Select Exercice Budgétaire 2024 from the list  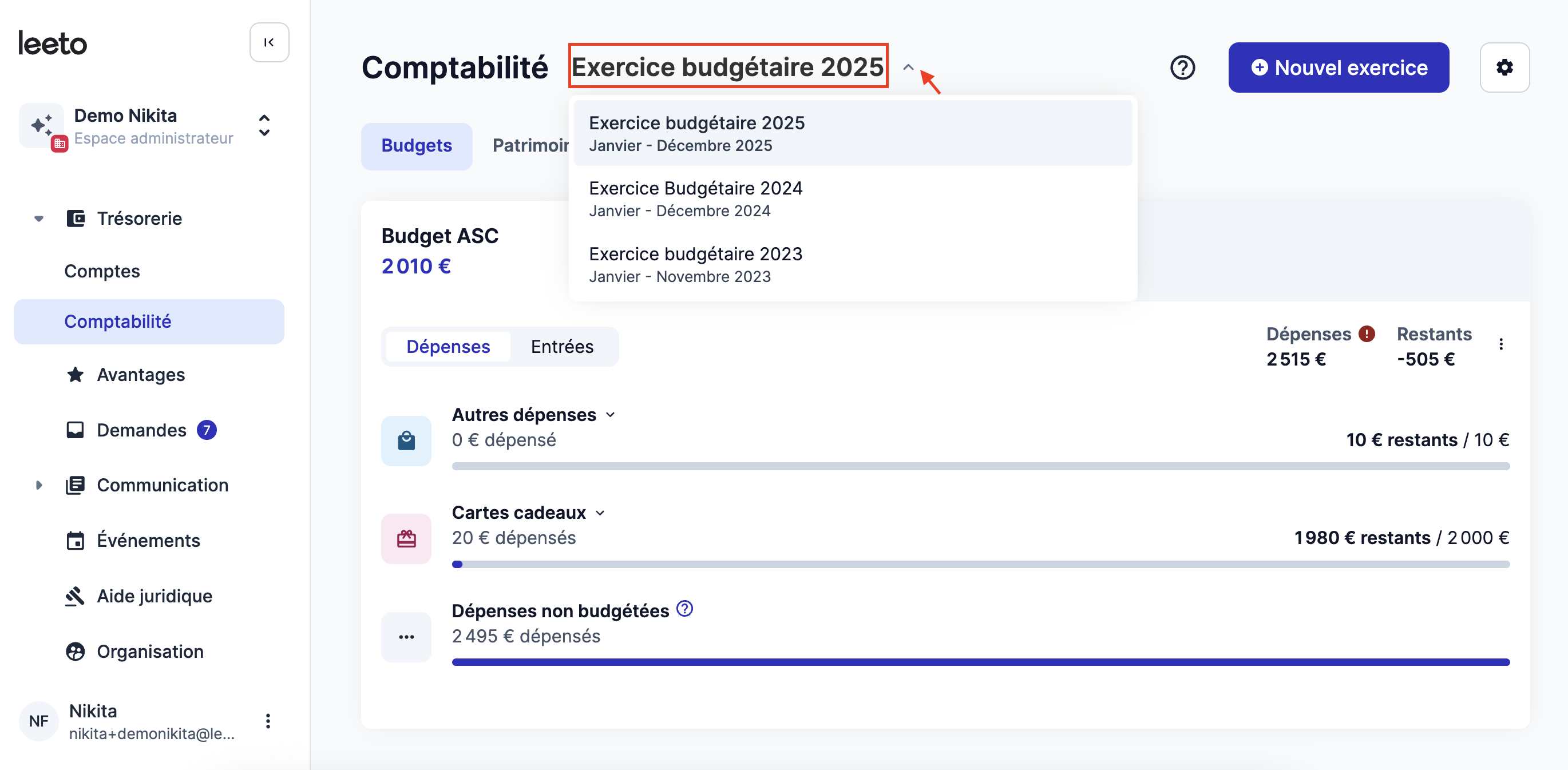click(x=853, y=199)
